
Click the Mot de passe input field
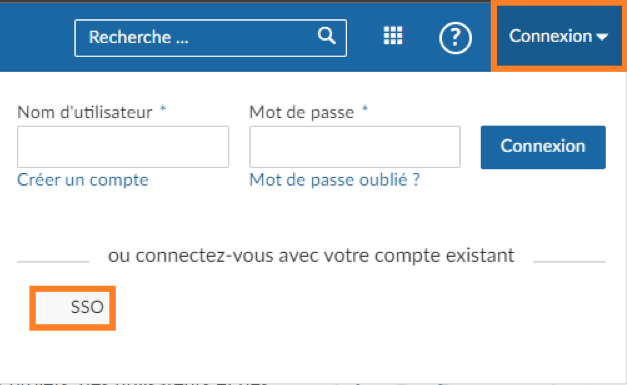[x=355, y=147]
